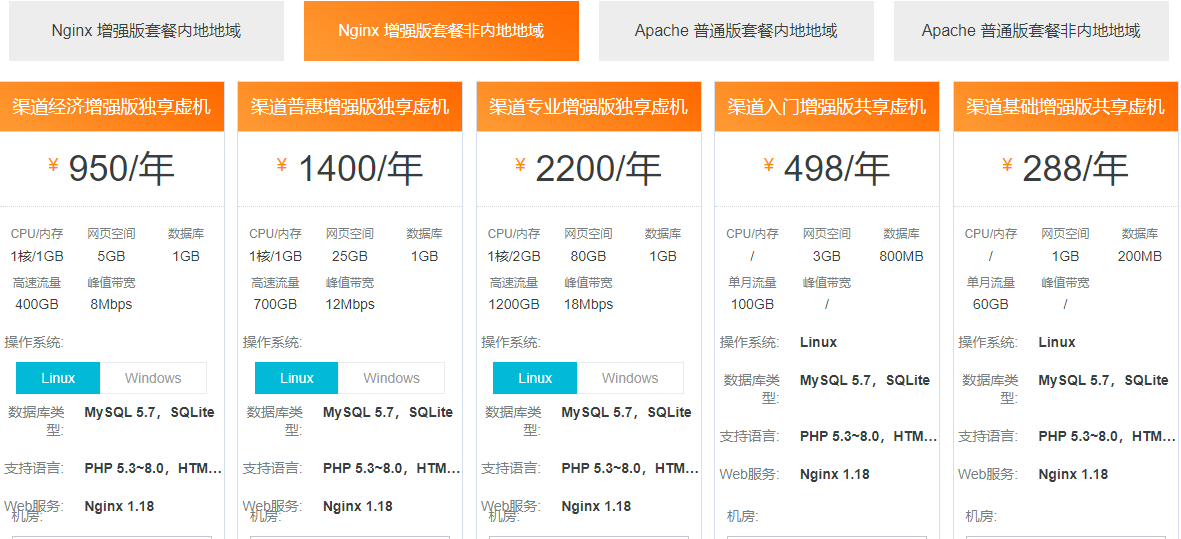Pick Windows for 渠道普惠增强版独享虚机
The width and height of the screenshot is (1181, 539).
[391, 378]
